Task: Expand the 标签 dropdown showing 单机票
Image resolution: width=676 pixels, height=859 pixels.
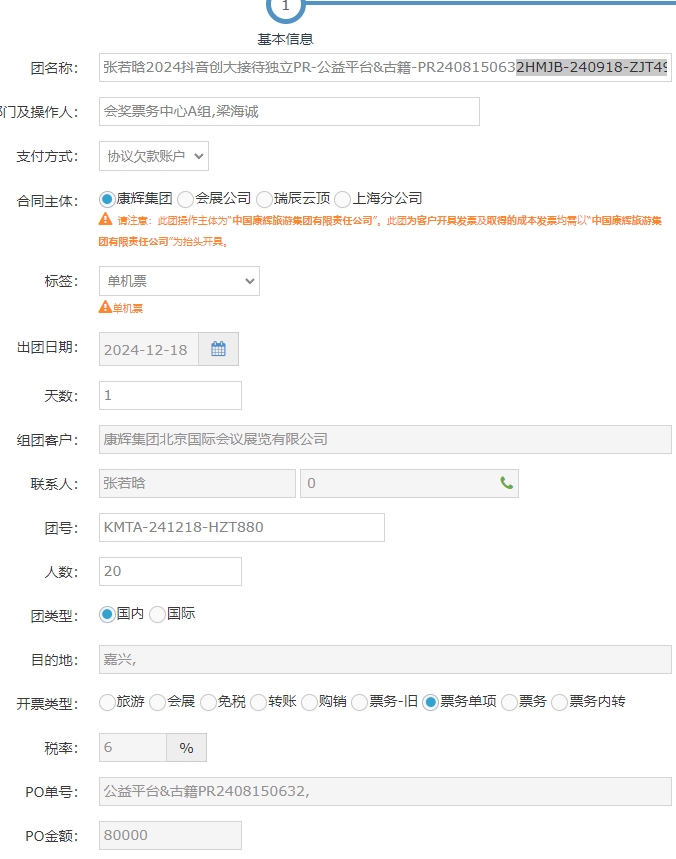Action: [x=179, y=281]
